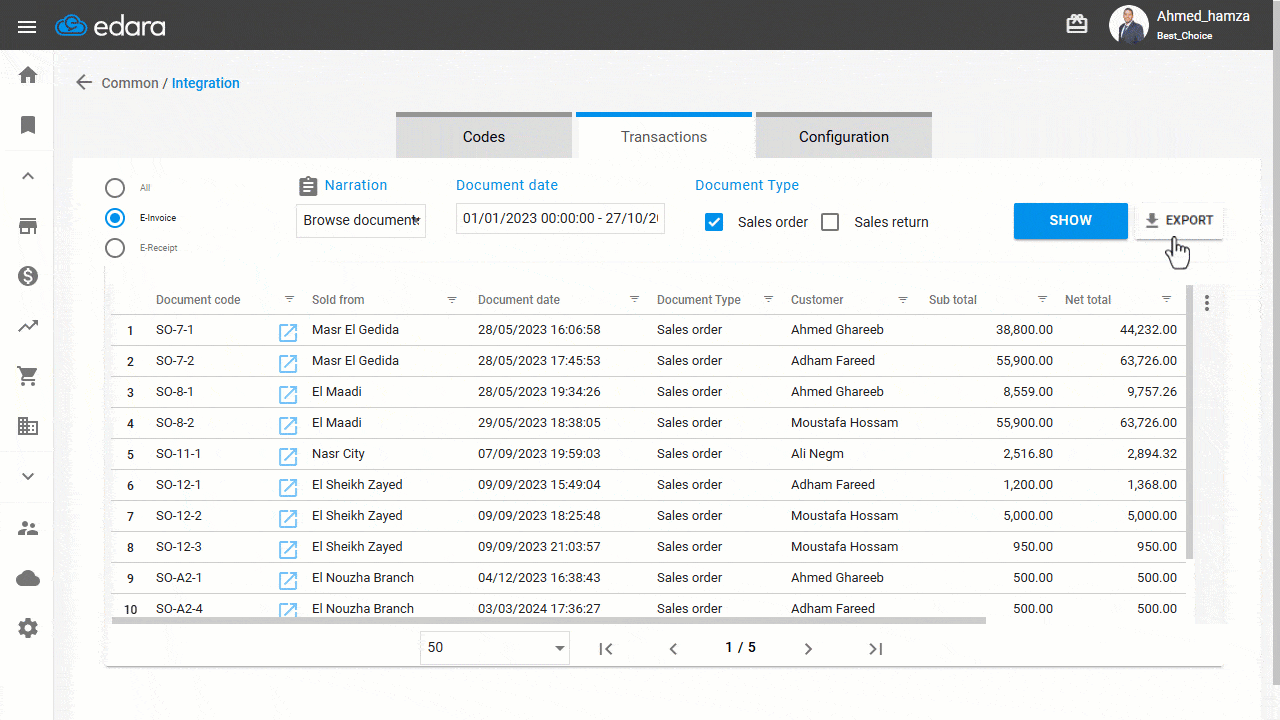Select the Home icon in the sidebar
The height and width of the screenshot is (720, 1280).
pos(27,74)
